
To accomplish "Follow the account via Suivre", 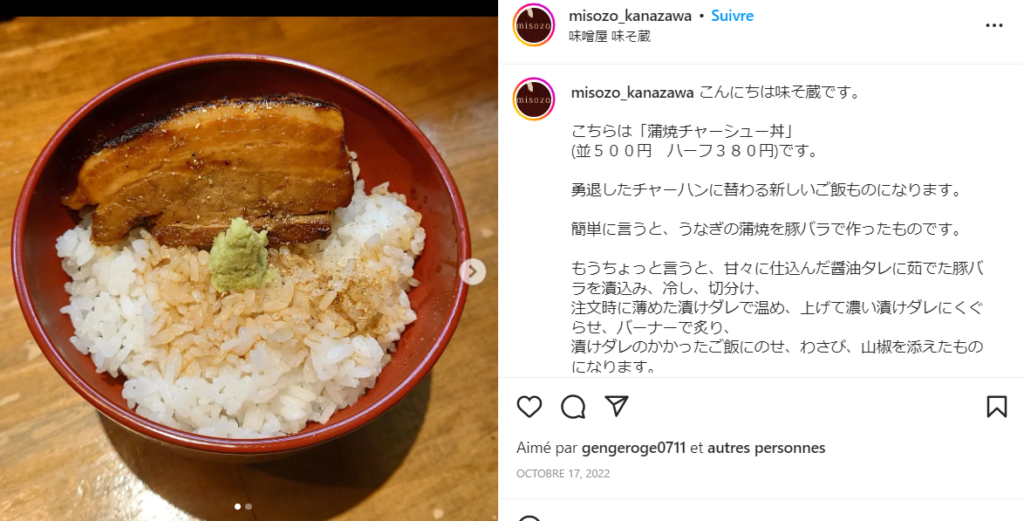I will tap(732, 16).
